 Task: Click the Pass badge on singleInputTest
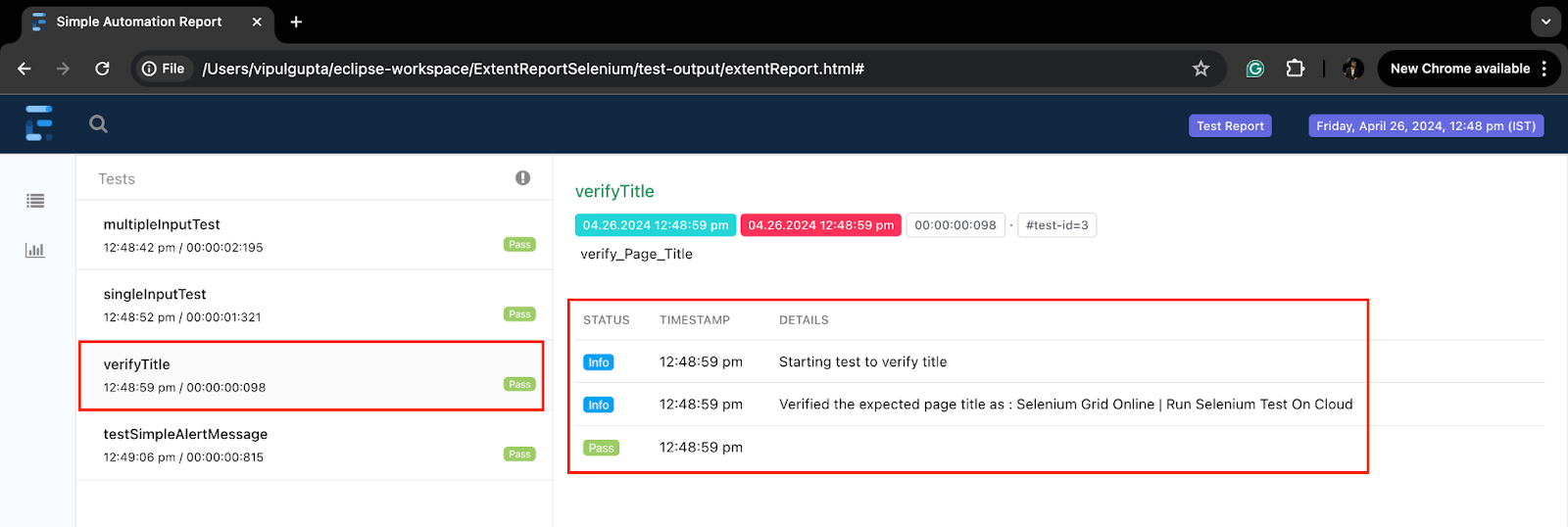pos(519,314)
